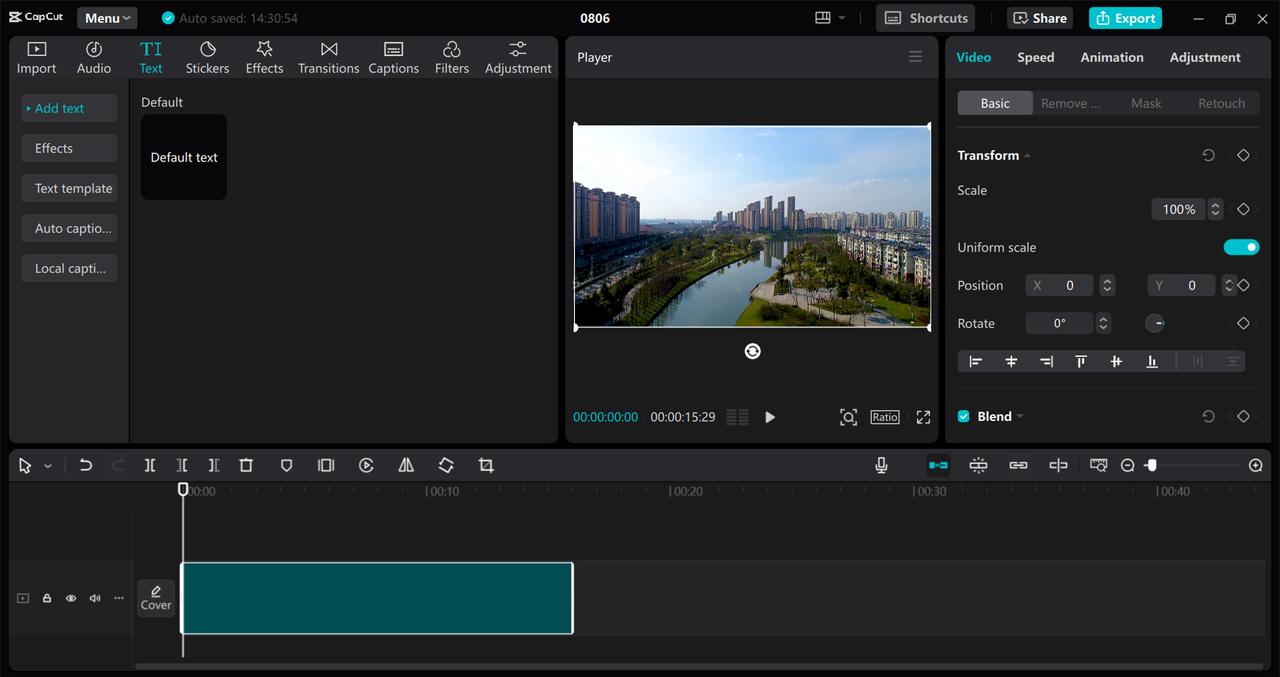The height and width of the screenshot is (677, 1280).
Task: Switch to the Stickers tab
Action: [207, 58]
